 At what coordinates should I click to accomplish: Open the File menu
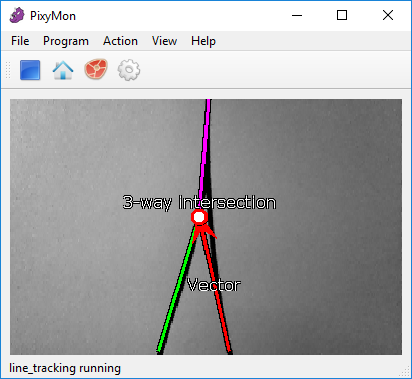(x=20, y=41)
